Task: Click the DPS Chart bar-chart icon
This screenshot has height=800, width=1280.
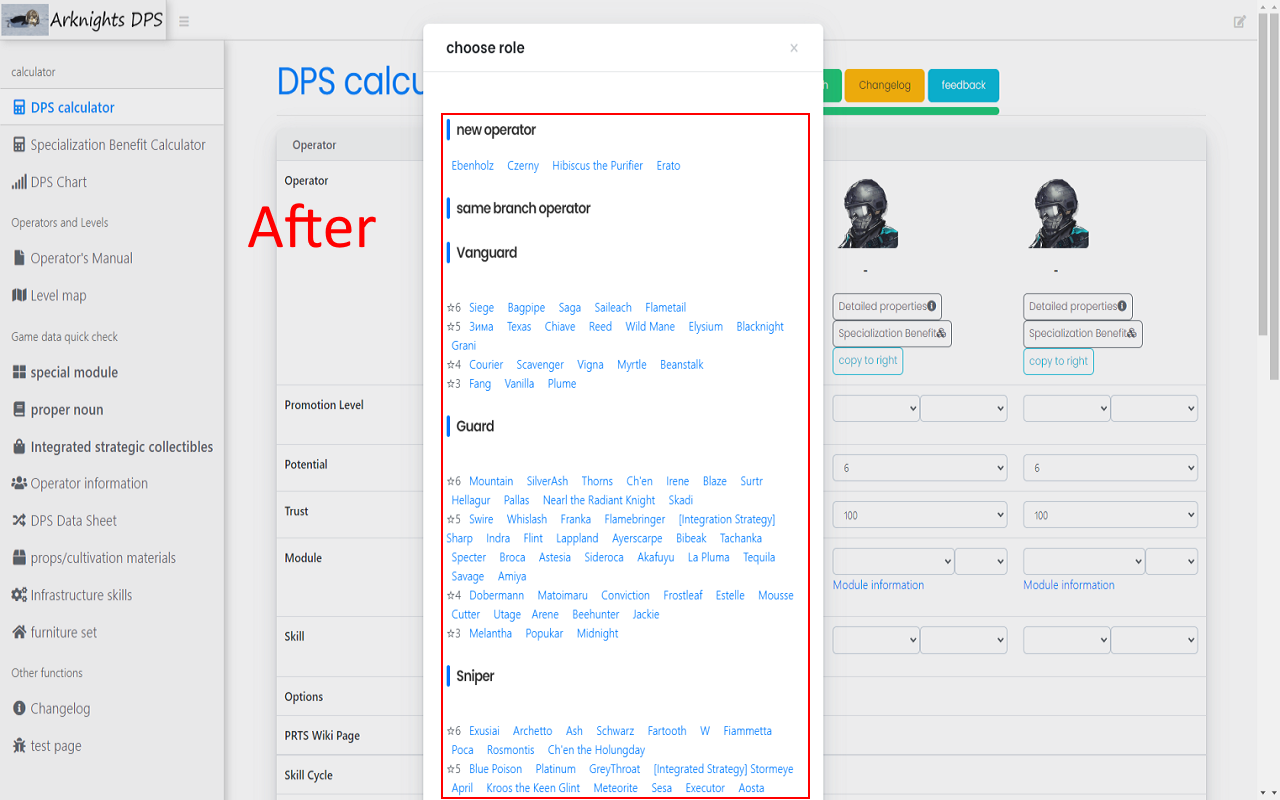Action: 19,182
